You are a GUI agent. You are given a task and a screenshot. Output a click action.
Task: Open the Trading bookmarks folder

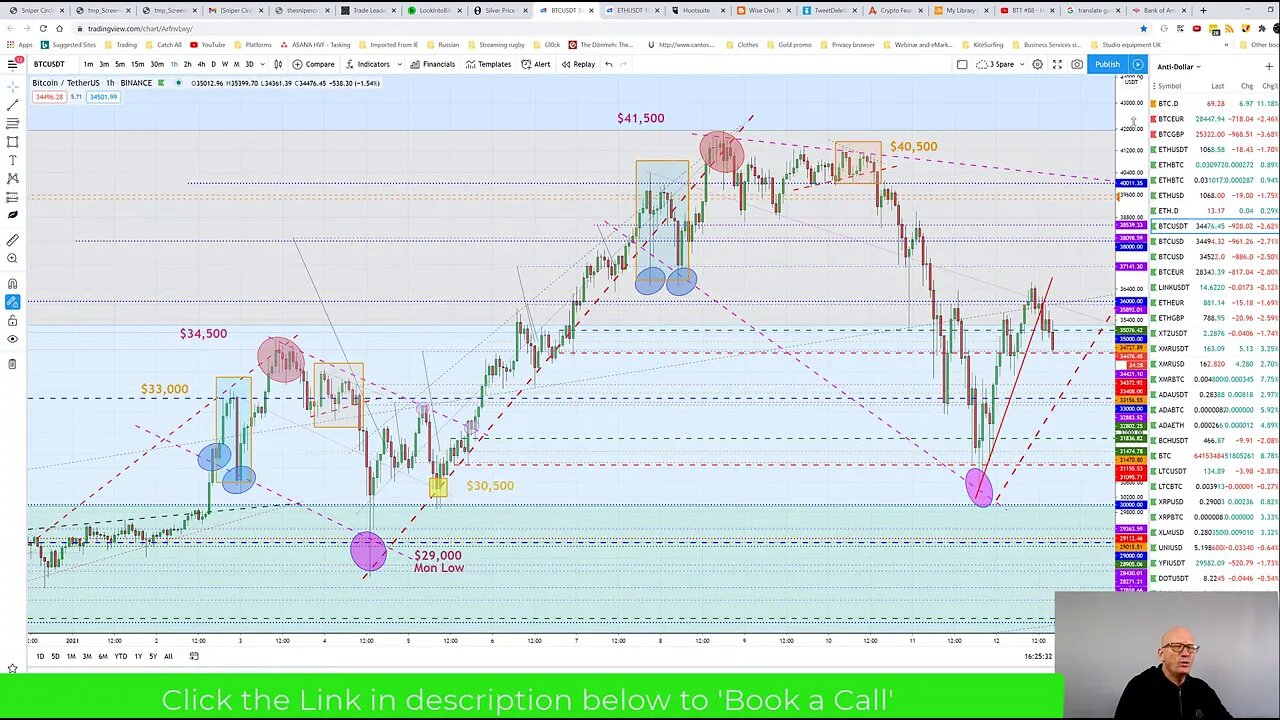(121, 45)
